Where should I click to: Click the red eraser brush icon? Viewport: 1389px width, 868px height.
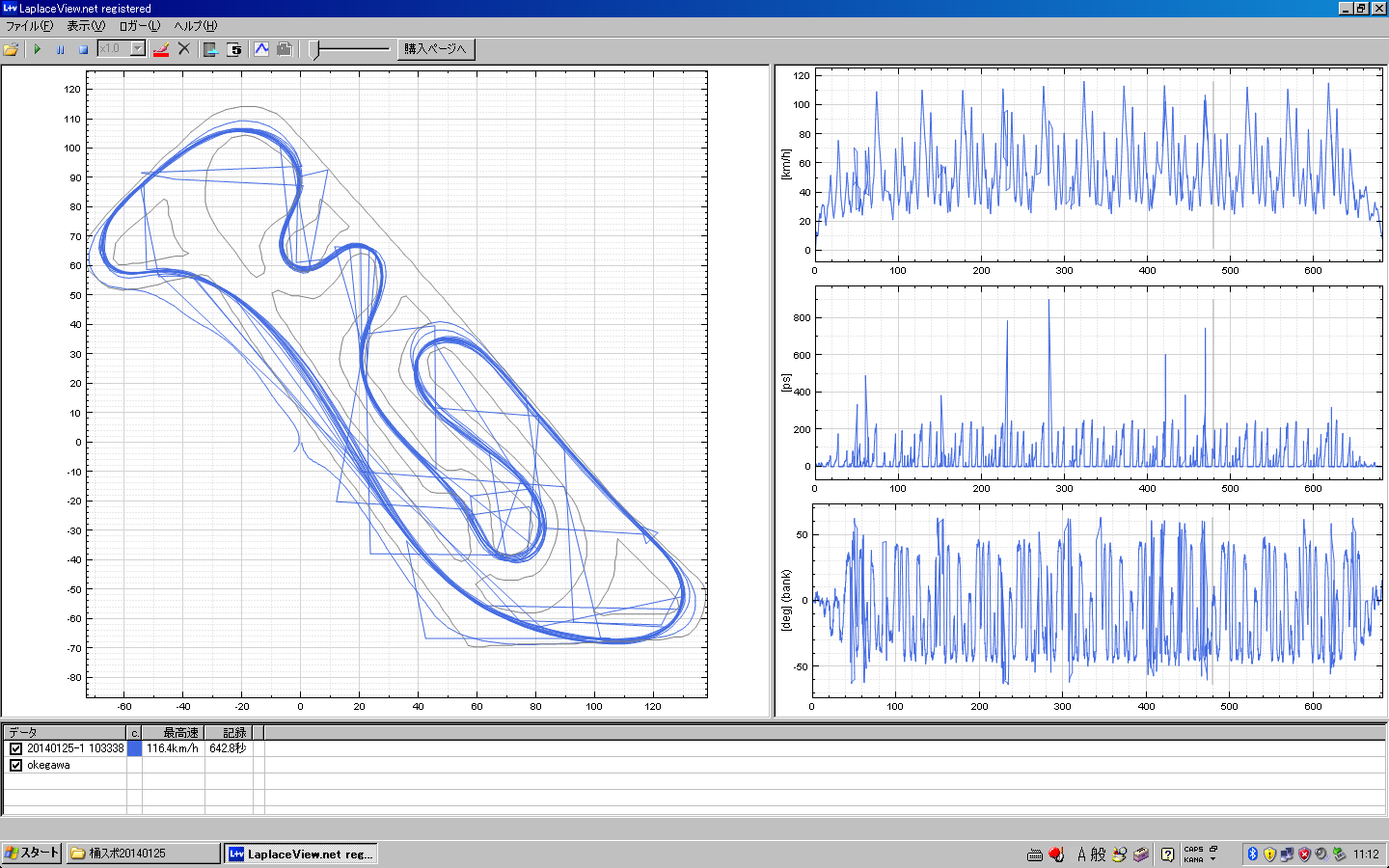[161, 49]
